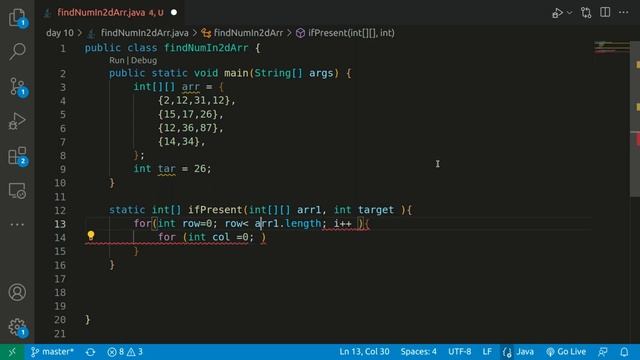Open changes compare icon in title bar
This screenshot has width=640, height=360.
pyautogui.click(x=586, y=13)
